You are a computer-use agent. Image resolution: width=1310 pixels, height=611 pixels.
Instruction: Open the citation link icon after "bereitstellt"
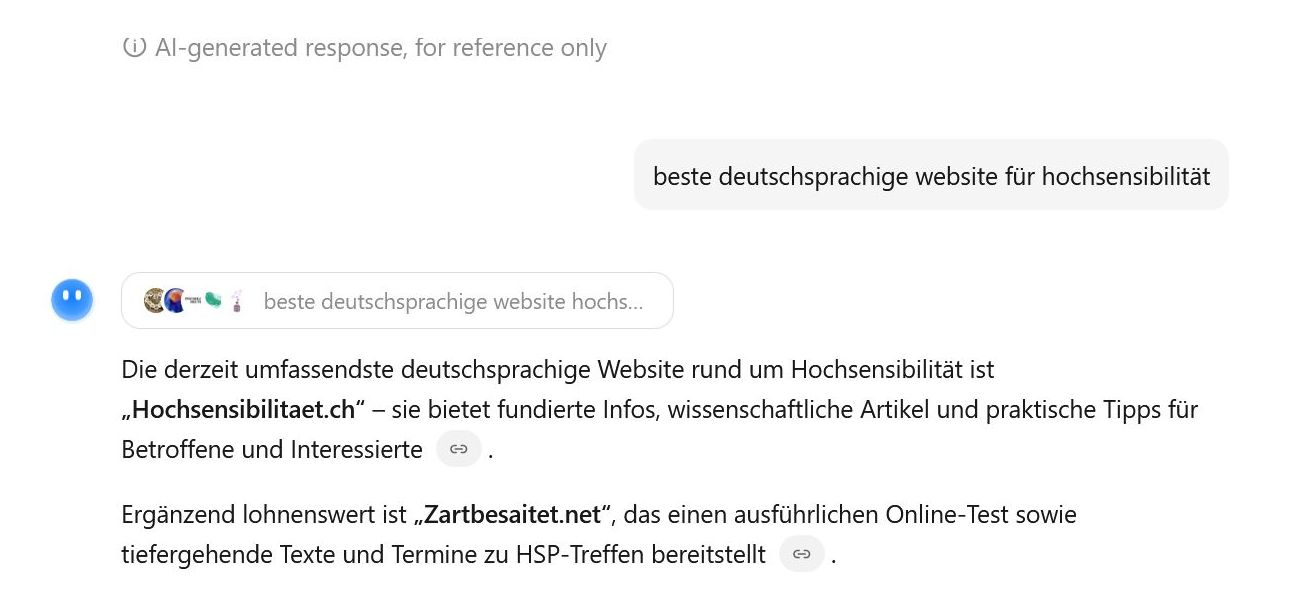pos(802,554)
